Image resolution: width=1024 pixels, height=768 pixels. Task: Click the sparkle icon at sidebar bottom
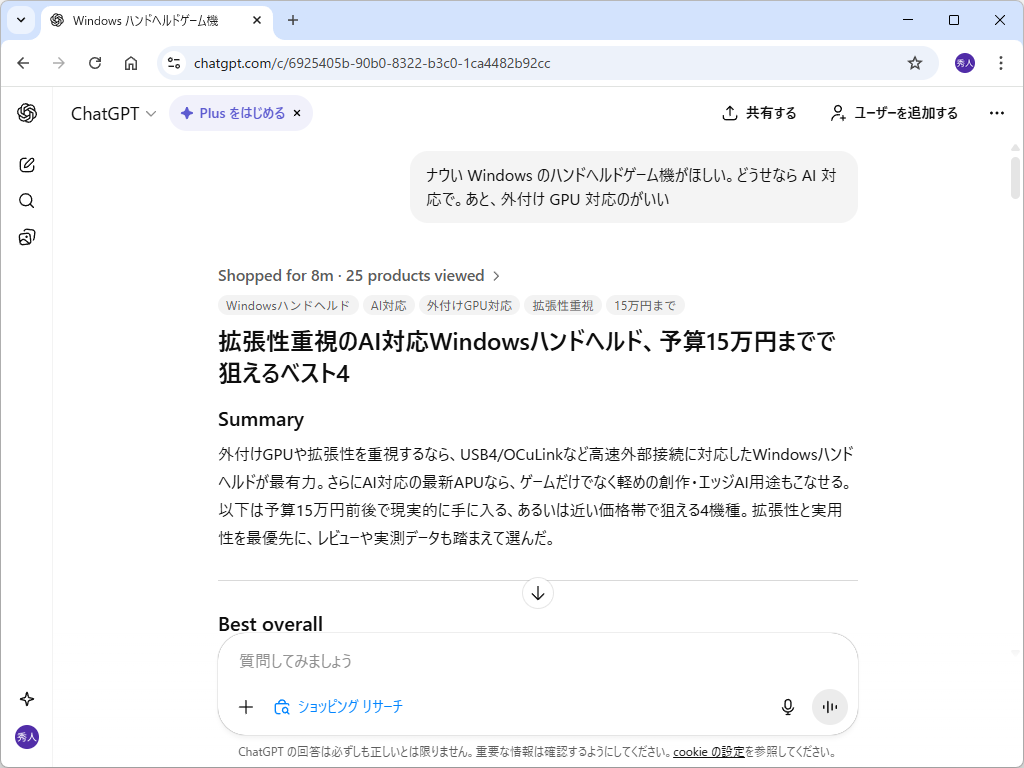coord(26,699)
